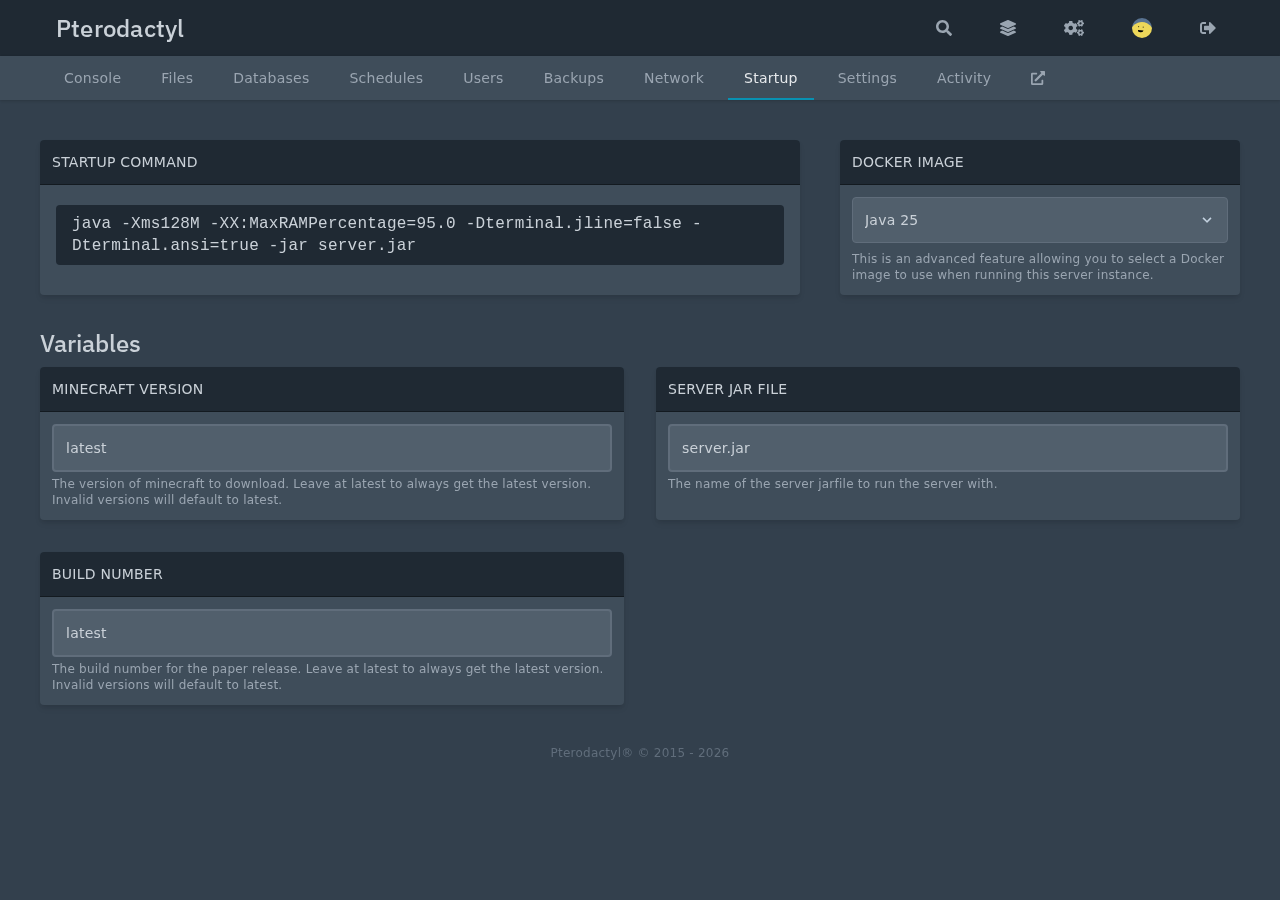The height and width of the screenshot is (900, 1280).
Task: Click the startup command text box
Action: point(420,235)
